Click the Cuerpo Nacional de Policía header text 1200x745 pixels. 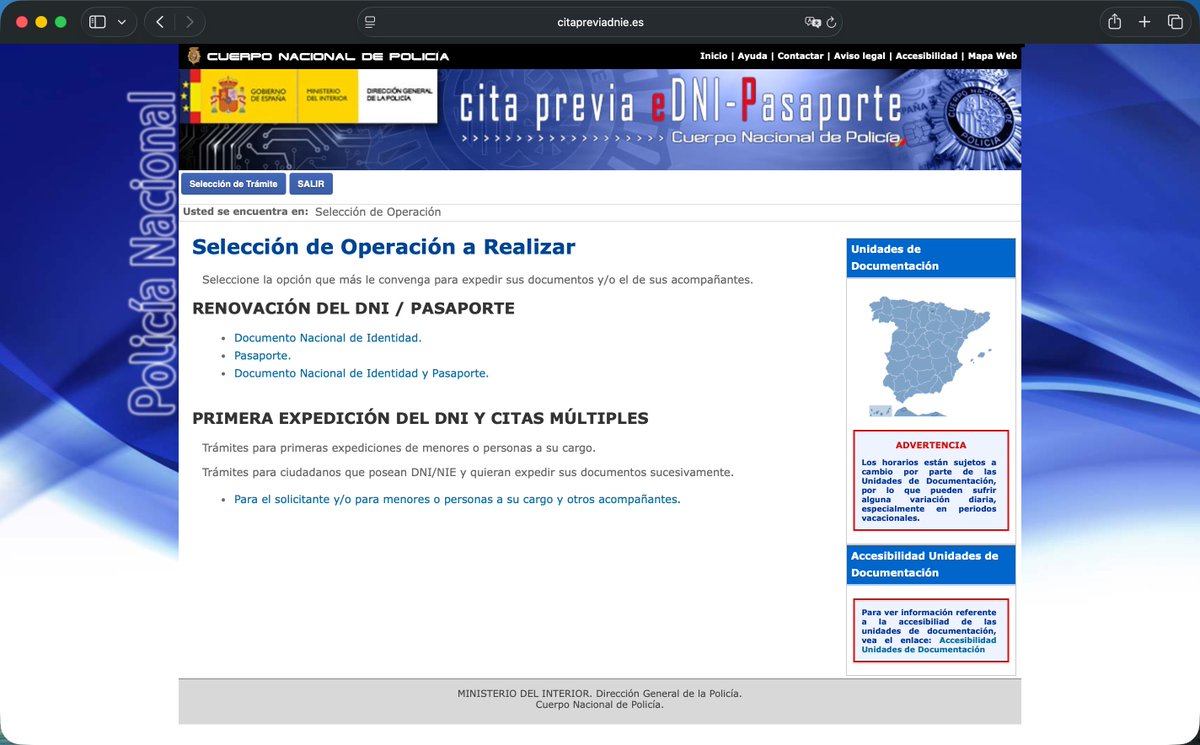328,56
